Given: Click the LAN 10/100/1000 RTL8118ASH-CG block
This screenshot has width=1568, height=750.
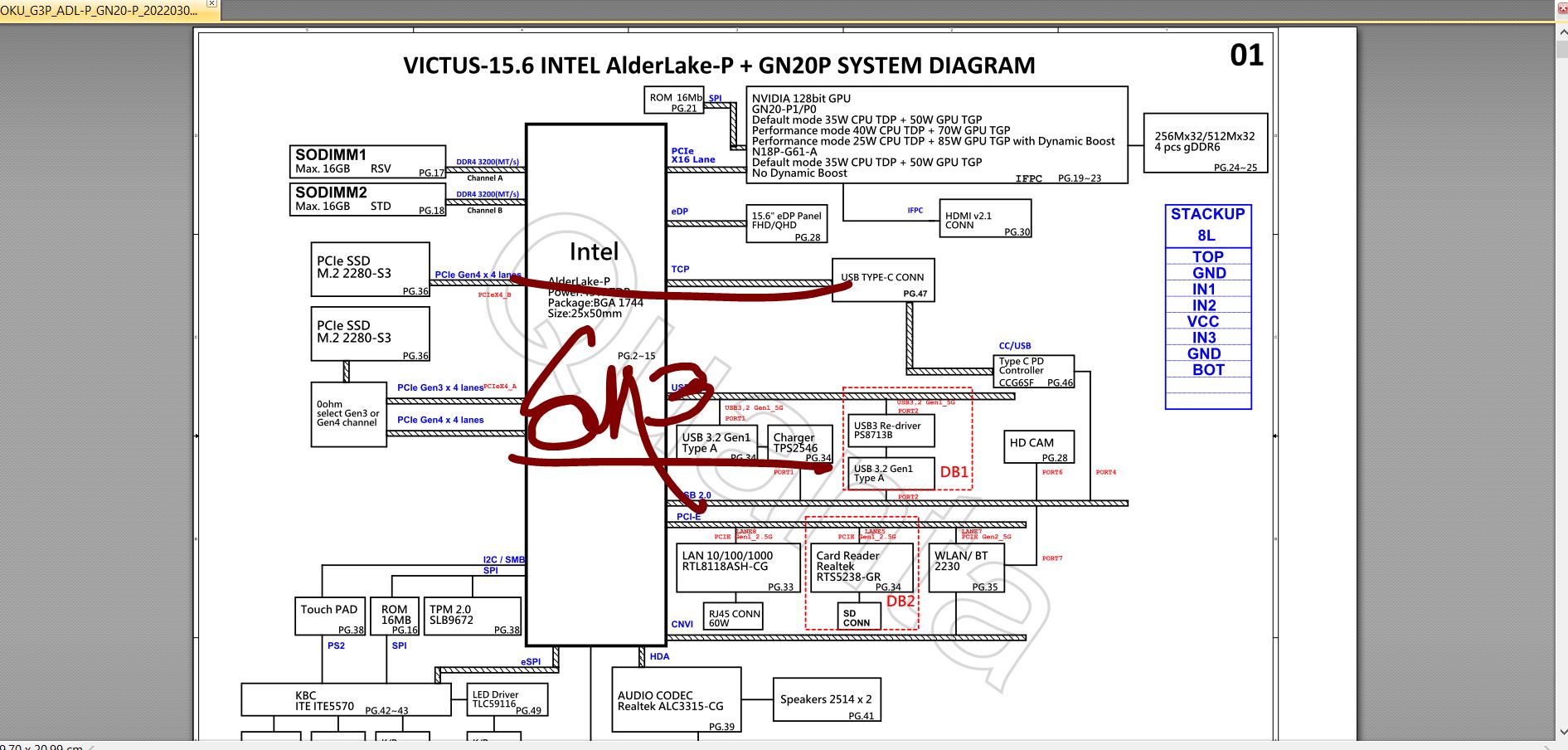Looking at the screenshot, I should pyautogui.click(x=737, y=567).
